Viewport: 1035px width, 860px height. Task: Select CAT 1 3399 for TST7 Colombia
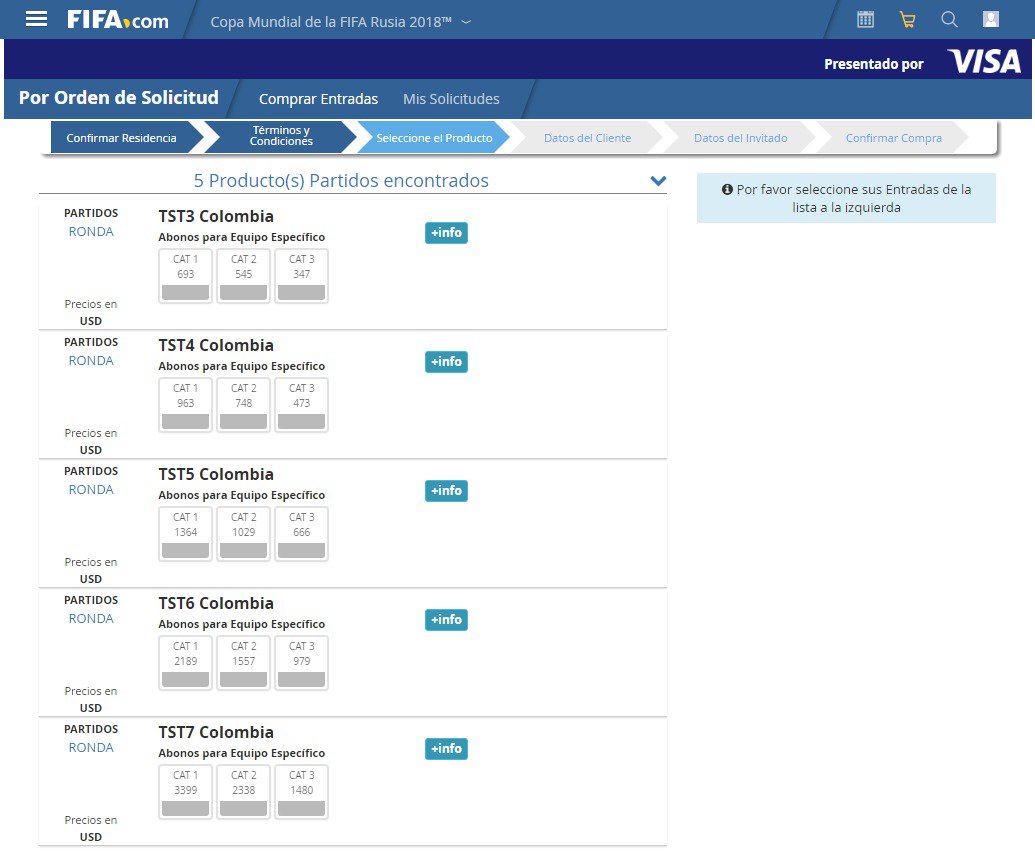(x=185, y=792)
